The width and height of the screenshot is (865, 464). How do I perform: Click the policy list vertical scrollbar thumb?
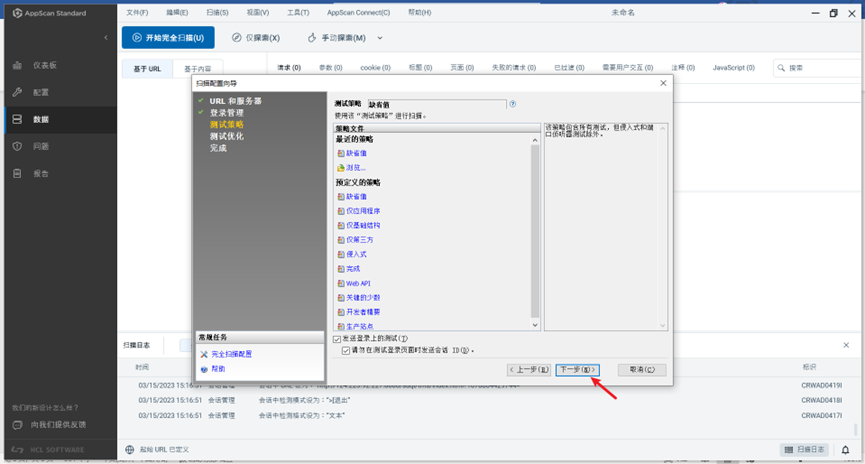[535, 231]
